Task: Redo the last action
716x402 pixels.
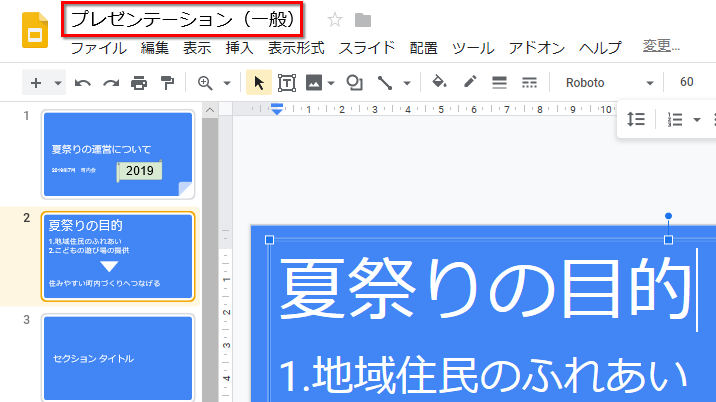Action: [111, 83]
